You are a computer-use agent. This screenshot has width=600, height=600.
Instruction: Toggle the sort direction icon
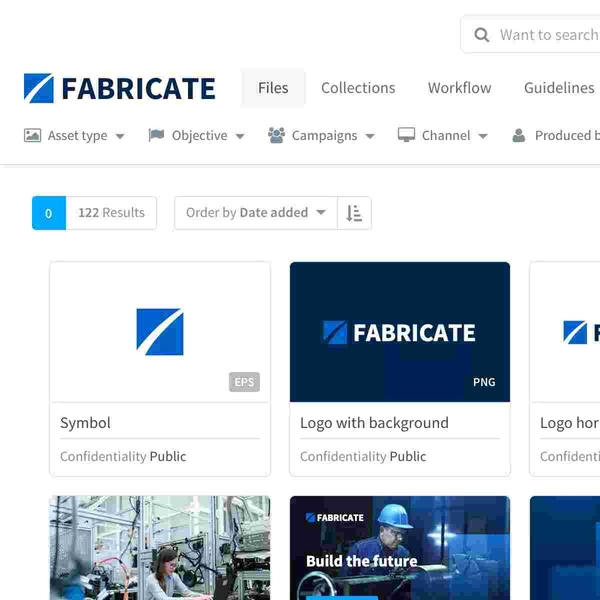[354, 213]
